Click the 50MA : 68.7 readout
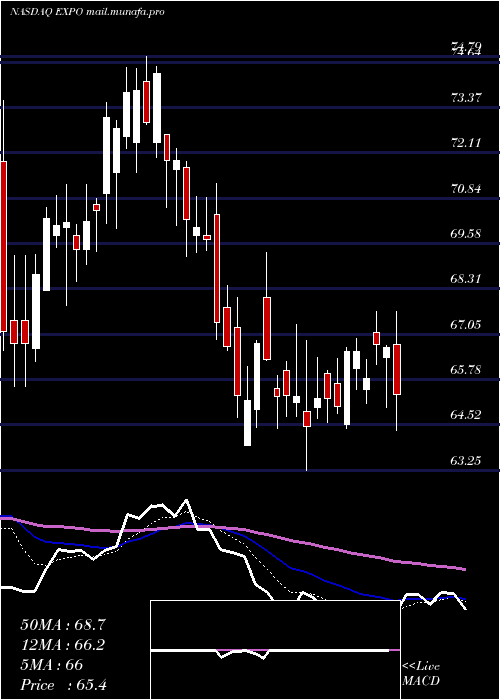The width and height of the screenshot is (500, 700). coord(63,625)
